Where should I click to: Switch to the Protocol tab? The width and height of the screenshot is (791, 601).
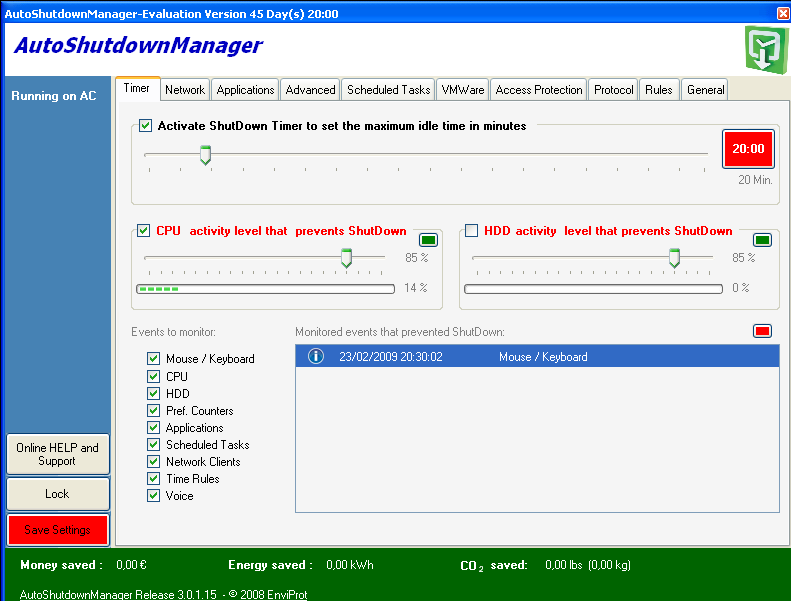click(x=613, y=90)
